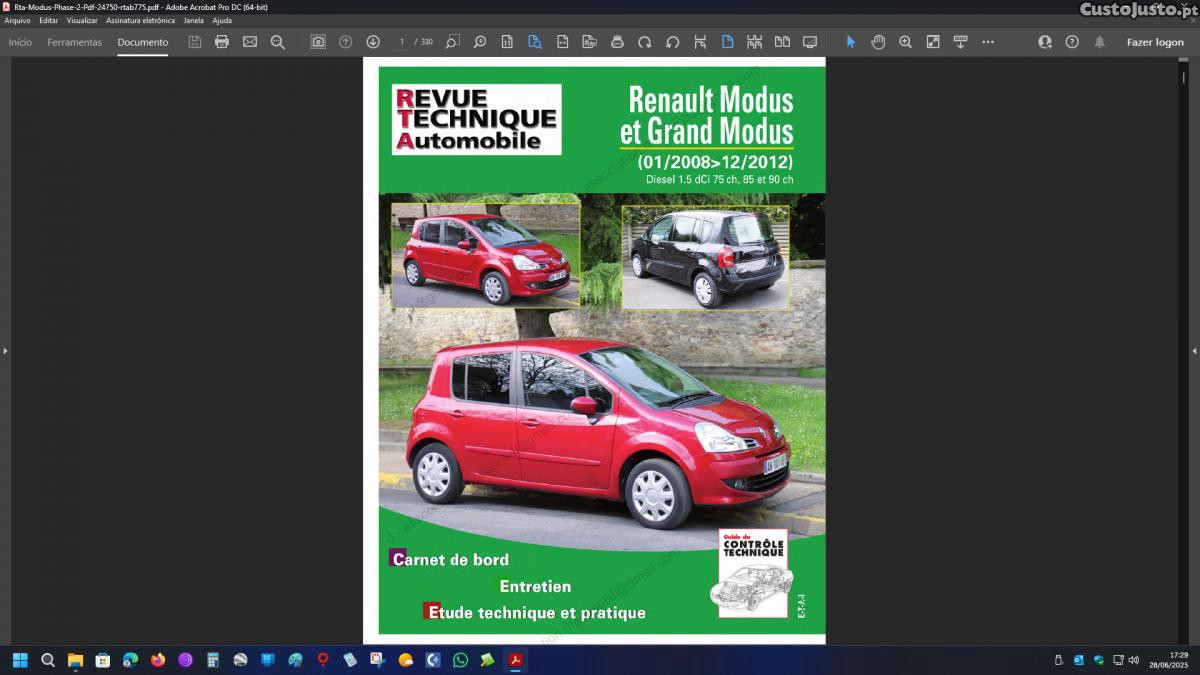The width and height of the screenshot is (1200, 675).
Task: Click the Zoom in magnifier icon
Action: (x=905, y=42)
